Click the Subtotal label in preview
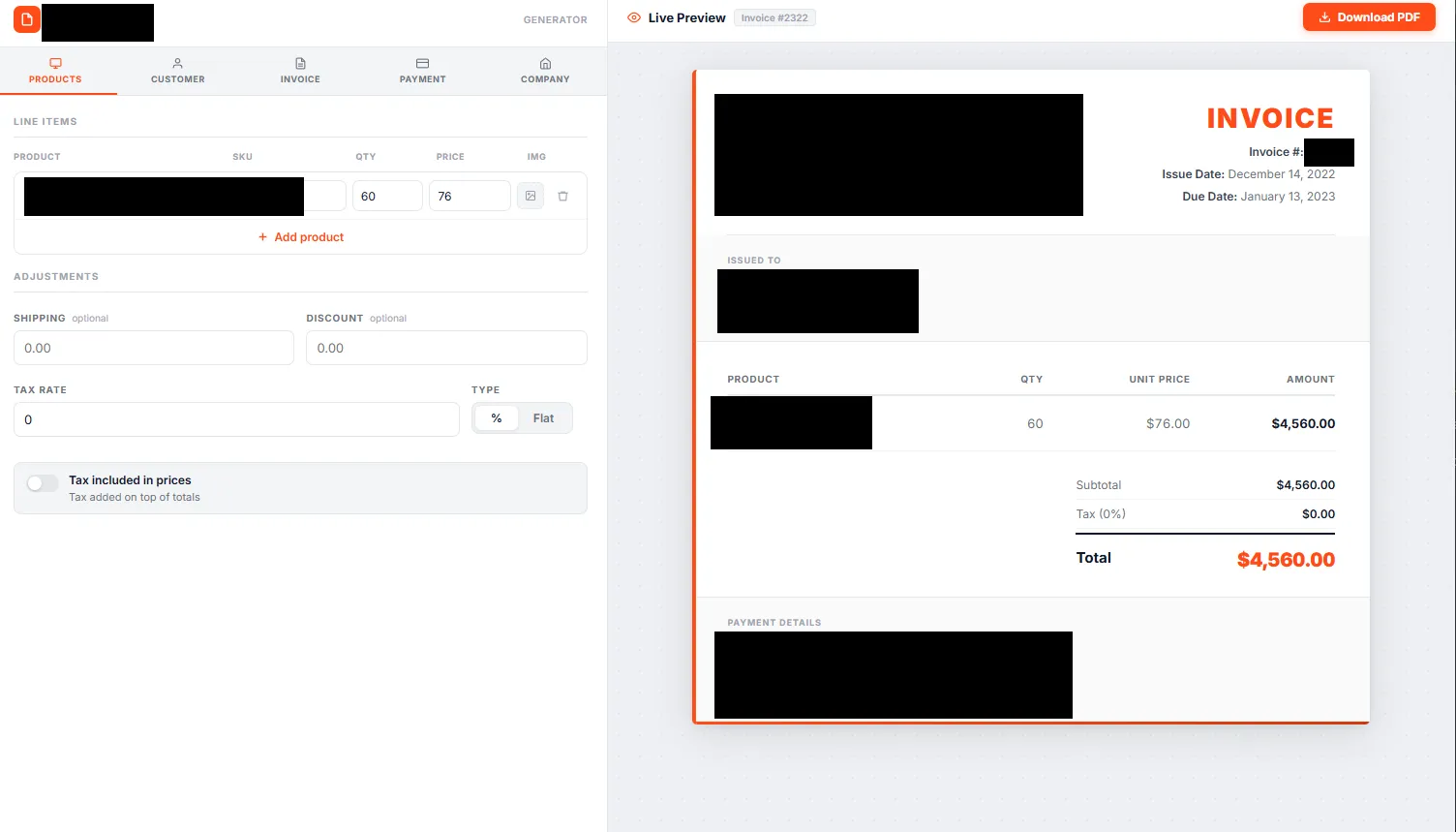The width and height of the screenshot is (1456, 832). 1099,485
